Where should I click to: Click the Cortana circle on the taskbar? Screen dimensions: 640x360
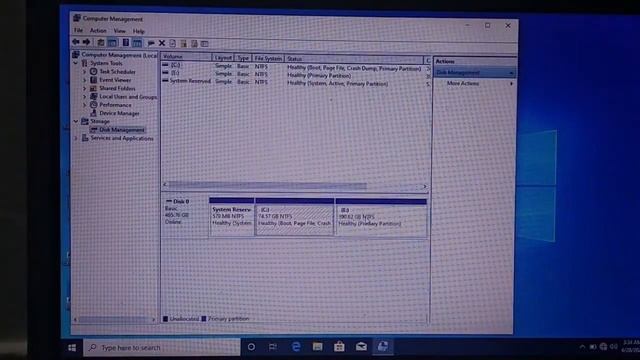click(x=251, y=347)
